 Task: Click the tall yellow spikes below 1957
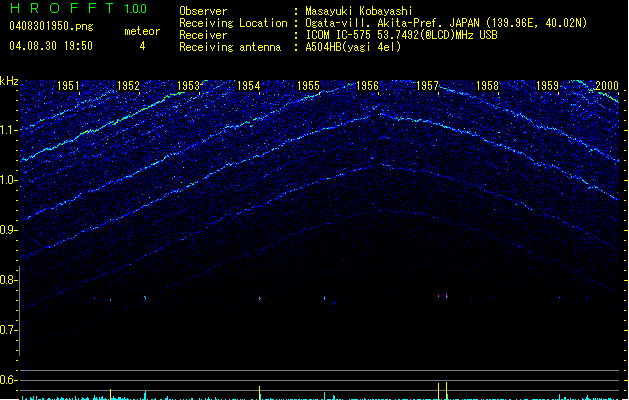[442, 391]
